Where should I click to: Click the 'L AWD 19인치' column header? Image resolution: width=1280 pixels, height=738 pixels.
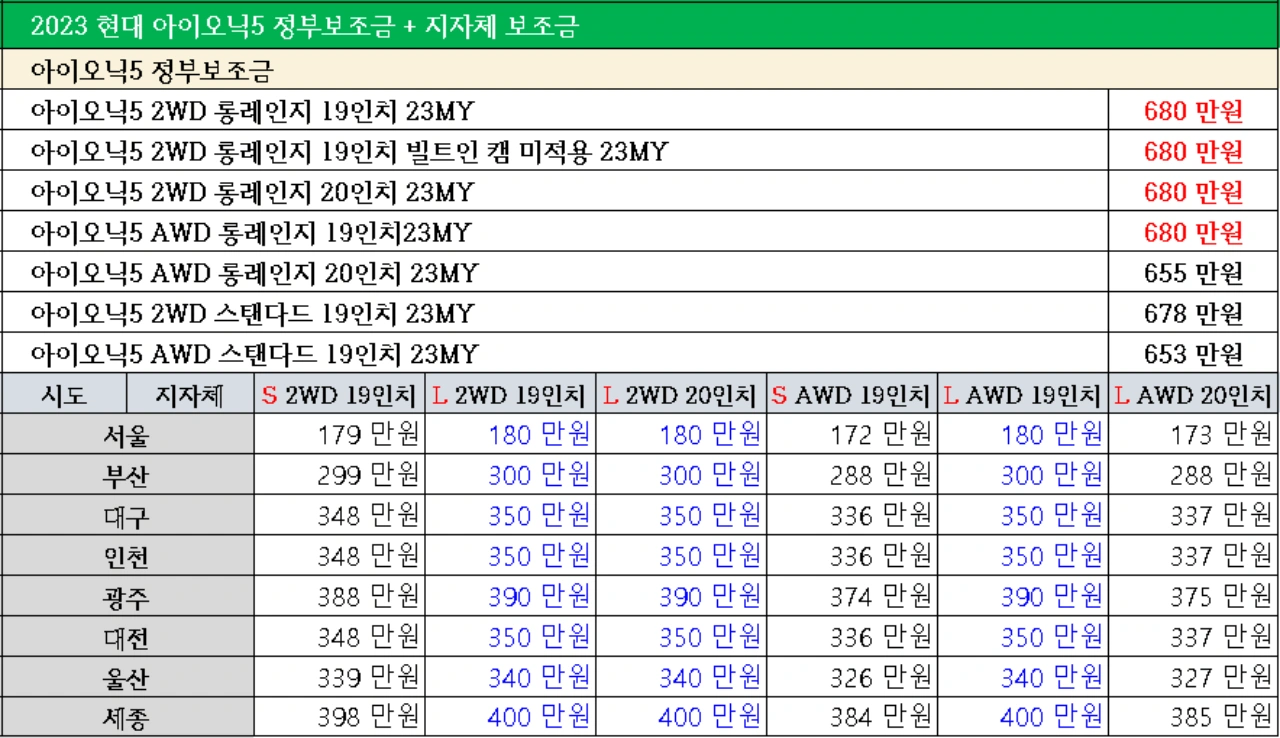1024,394
